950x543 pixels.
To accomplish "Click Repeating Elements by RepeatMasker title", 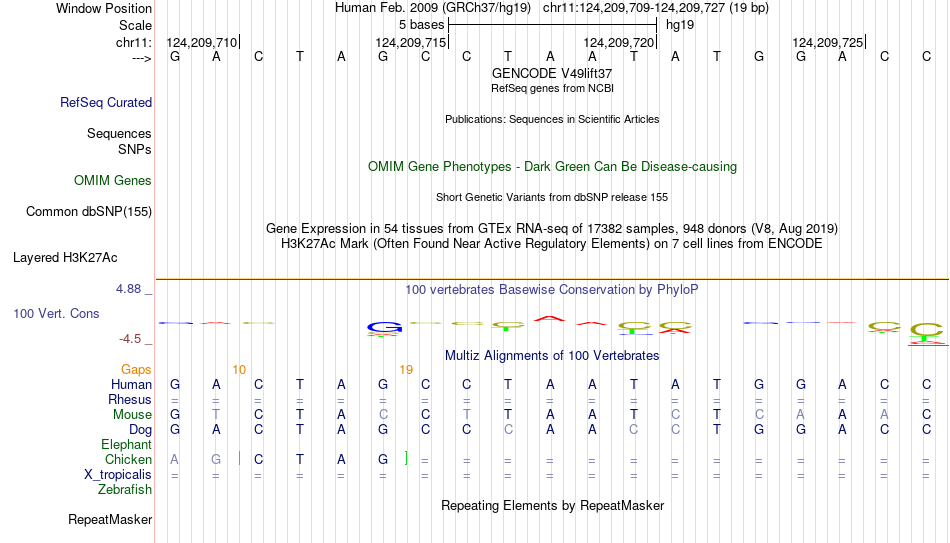I will [552, 505].
